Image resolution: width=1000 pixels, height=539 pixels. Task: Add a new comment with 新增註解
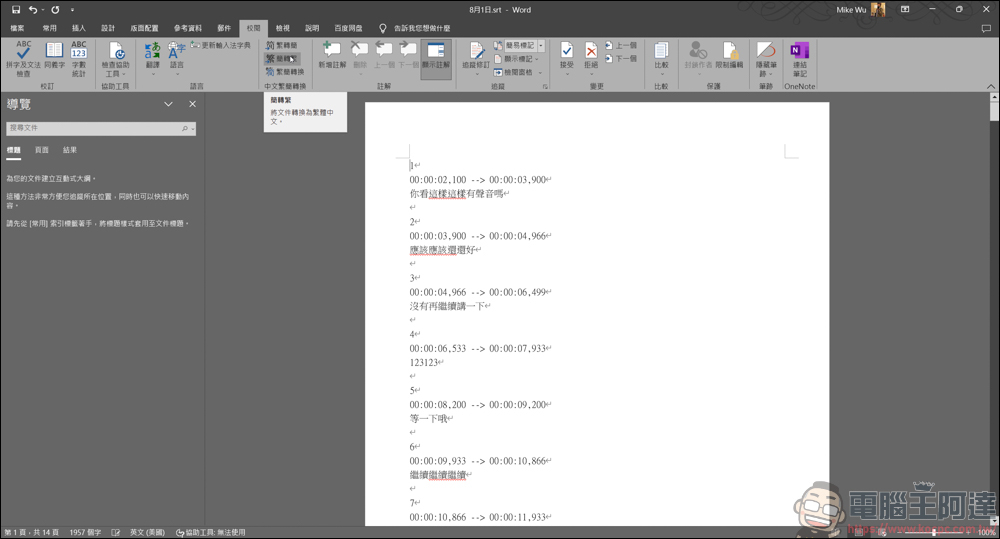[x=332, y=55]
